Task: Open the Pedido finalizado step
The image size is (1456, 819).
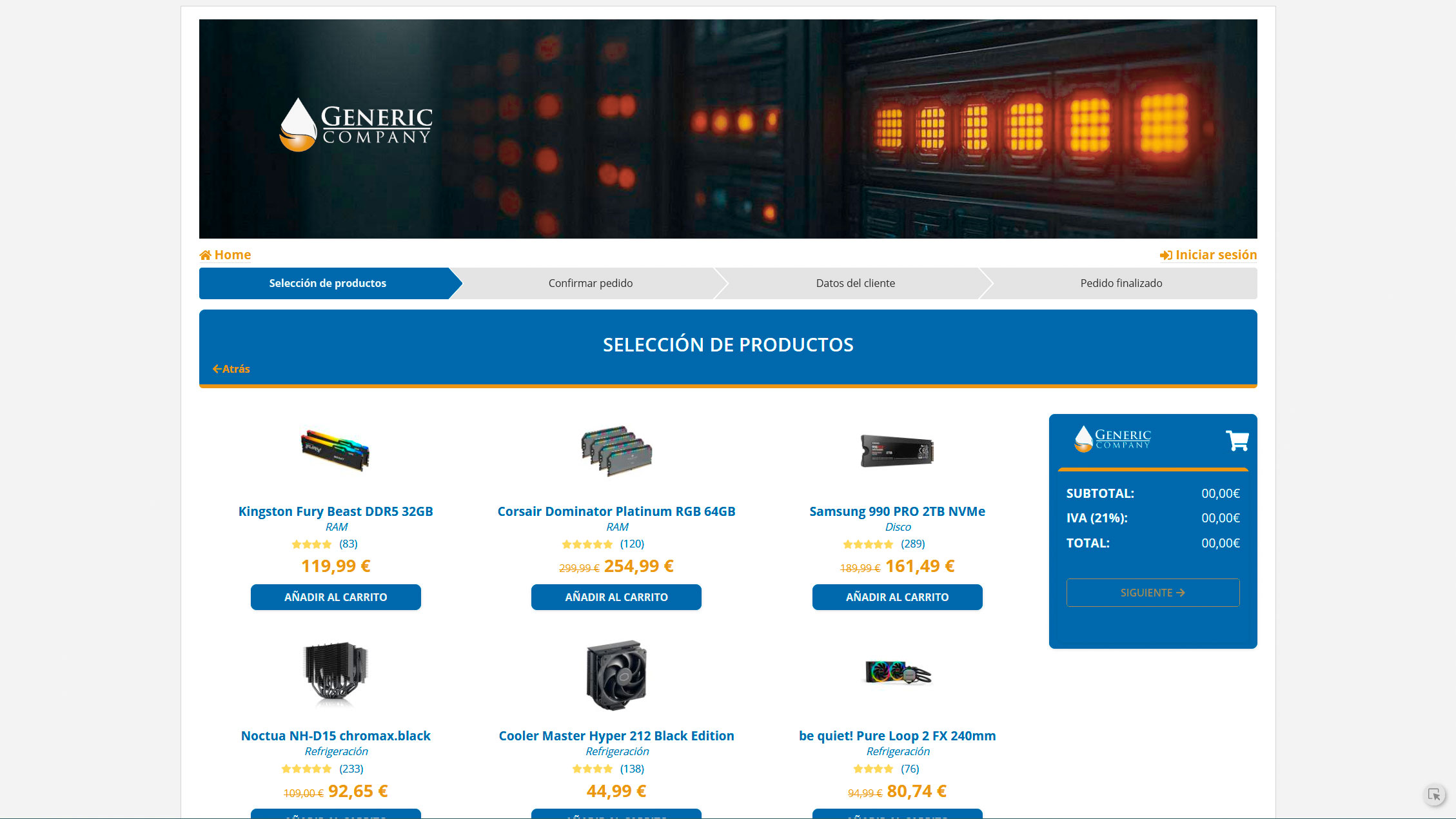Action: point(1121,283)
